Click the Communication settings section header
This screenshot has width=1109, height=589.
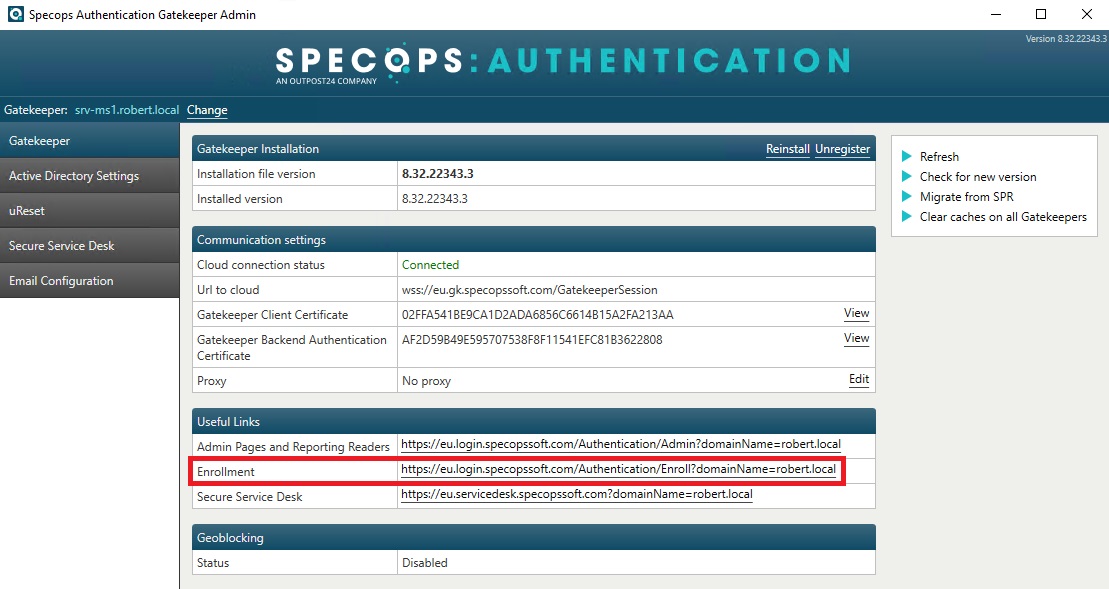tap(534, 240)
